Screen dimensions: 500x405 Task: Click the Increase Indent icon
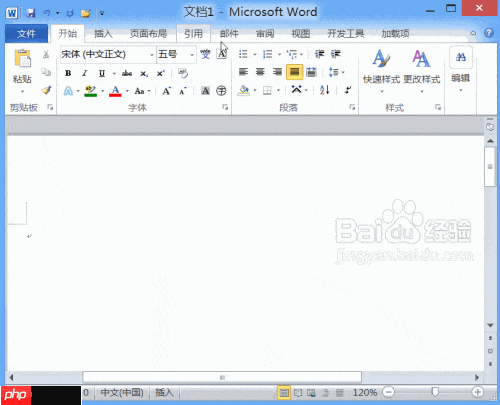coord(335,54)
